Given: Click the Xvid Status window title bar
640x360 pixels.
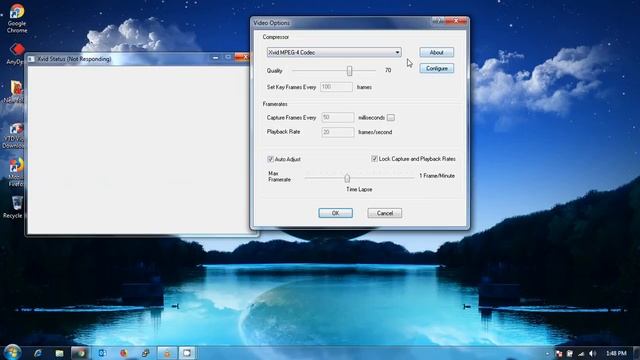Looking at the screenshot, I should point(118,59).
